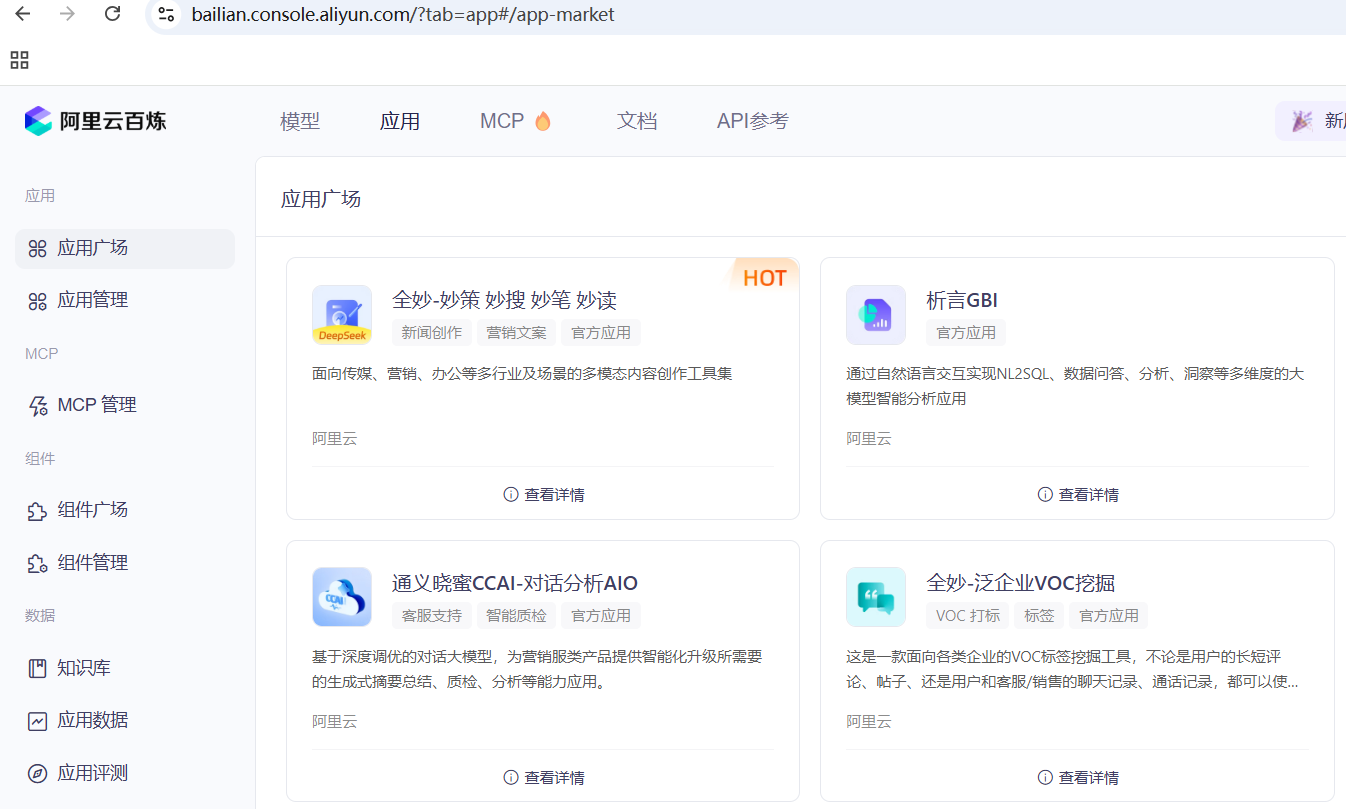Click info icon in 通义晓蜜CCAI card footer

tap(511, 777)
